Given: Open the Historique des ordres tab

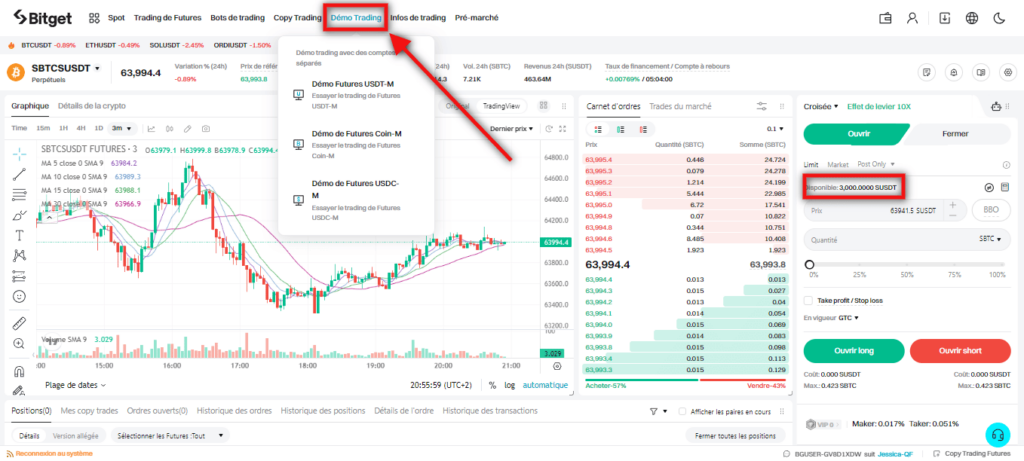Looking at the screenshot, I should point(234,411).
